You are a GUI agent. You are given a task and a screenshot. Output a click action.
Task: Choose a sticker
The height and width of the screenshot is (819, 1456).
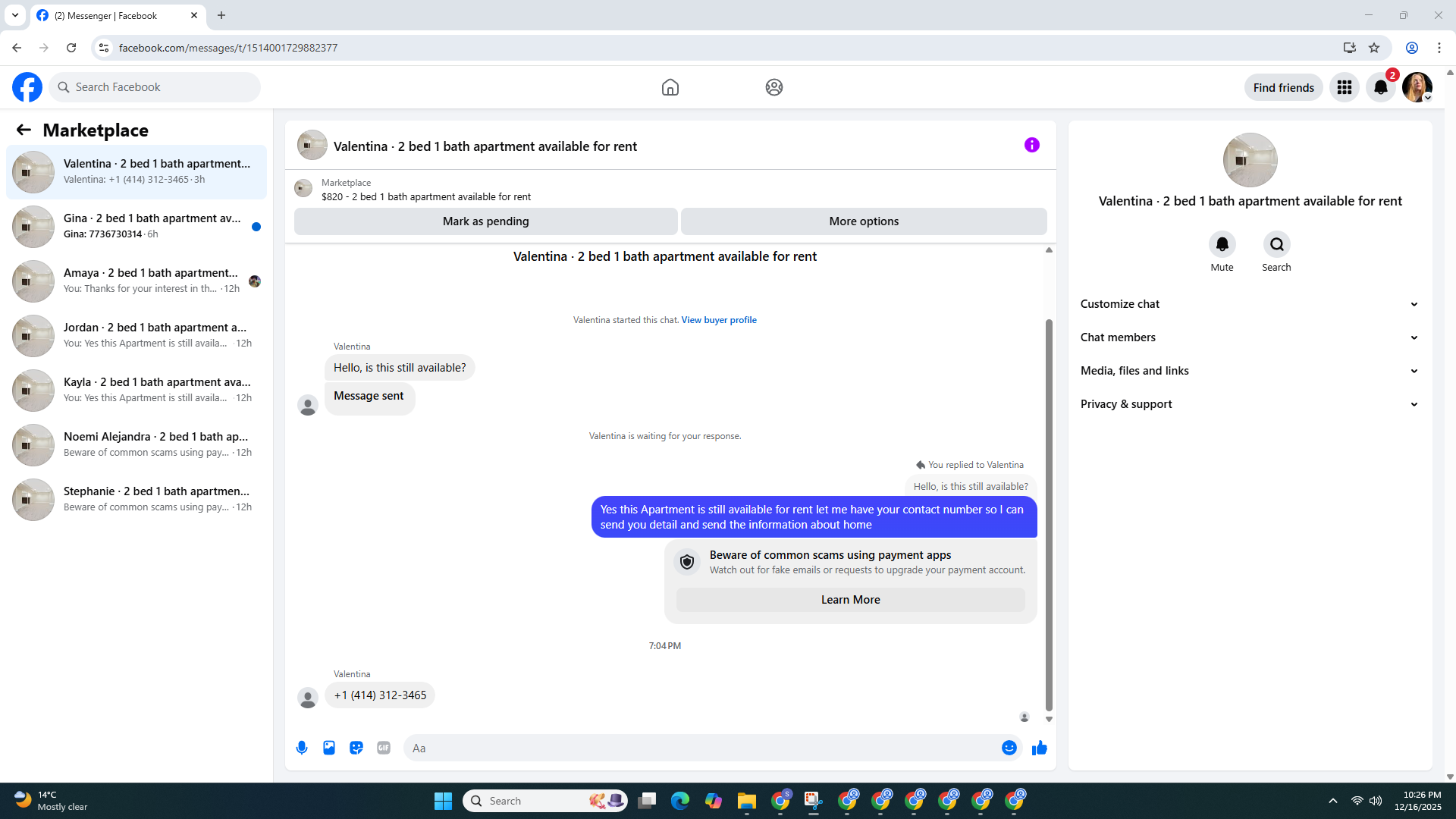tap(356, 748)
